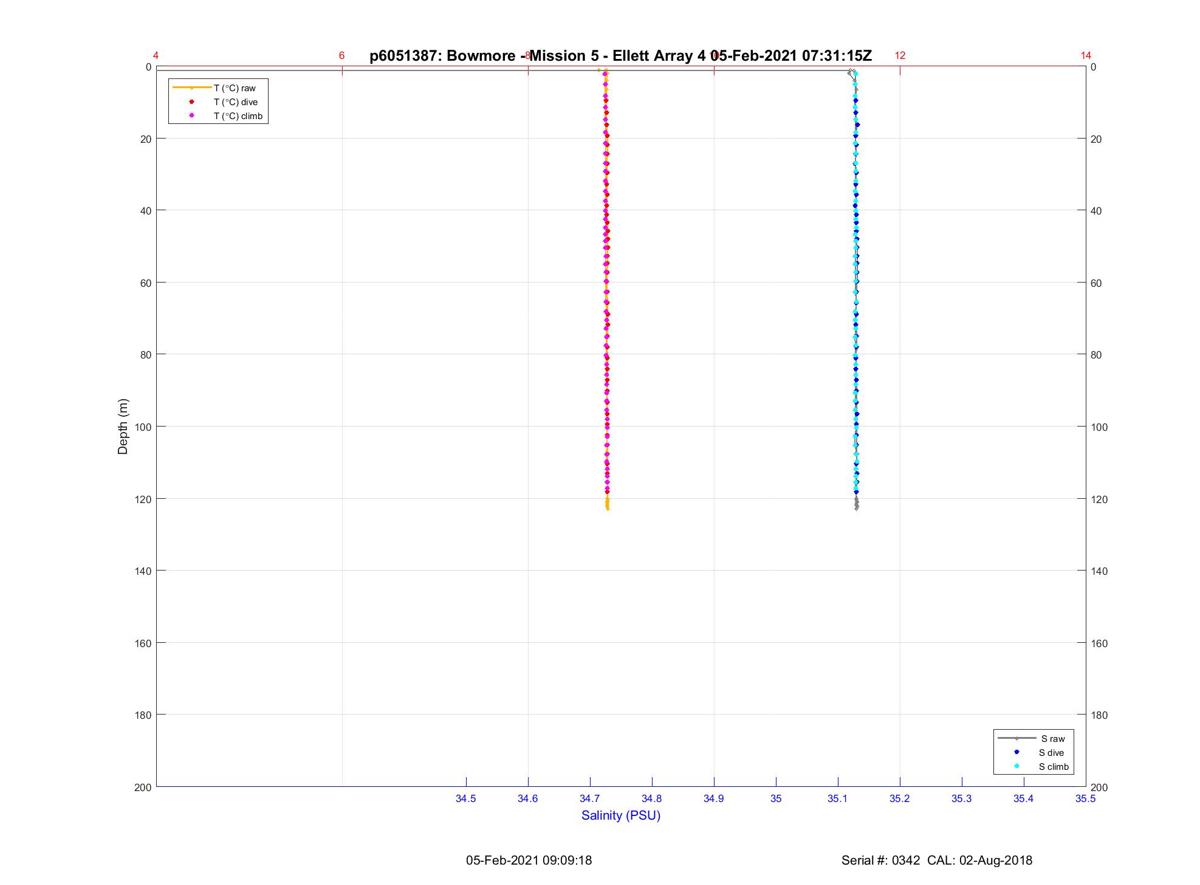1200x885 pixels.
Task: Click depth tick 100 on left axis
Action: [x=142, y=427]
